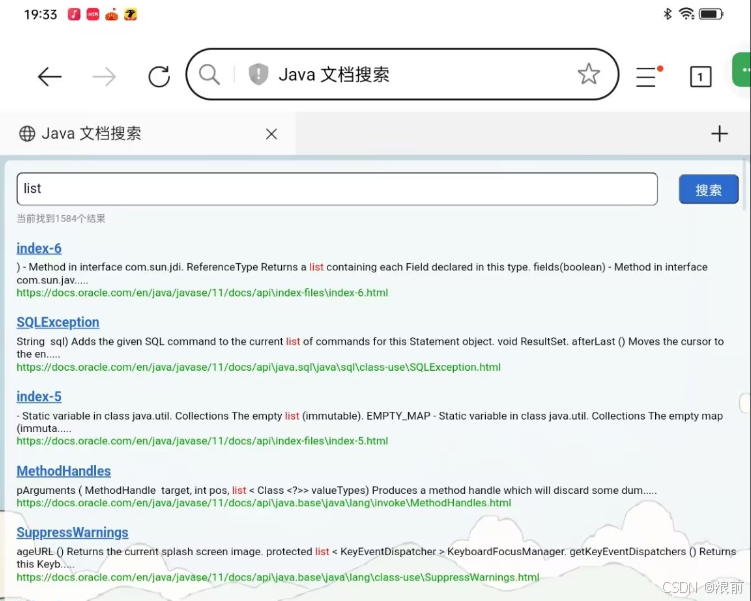
Task: Open the SQLException result link
Action: point(58,322)
